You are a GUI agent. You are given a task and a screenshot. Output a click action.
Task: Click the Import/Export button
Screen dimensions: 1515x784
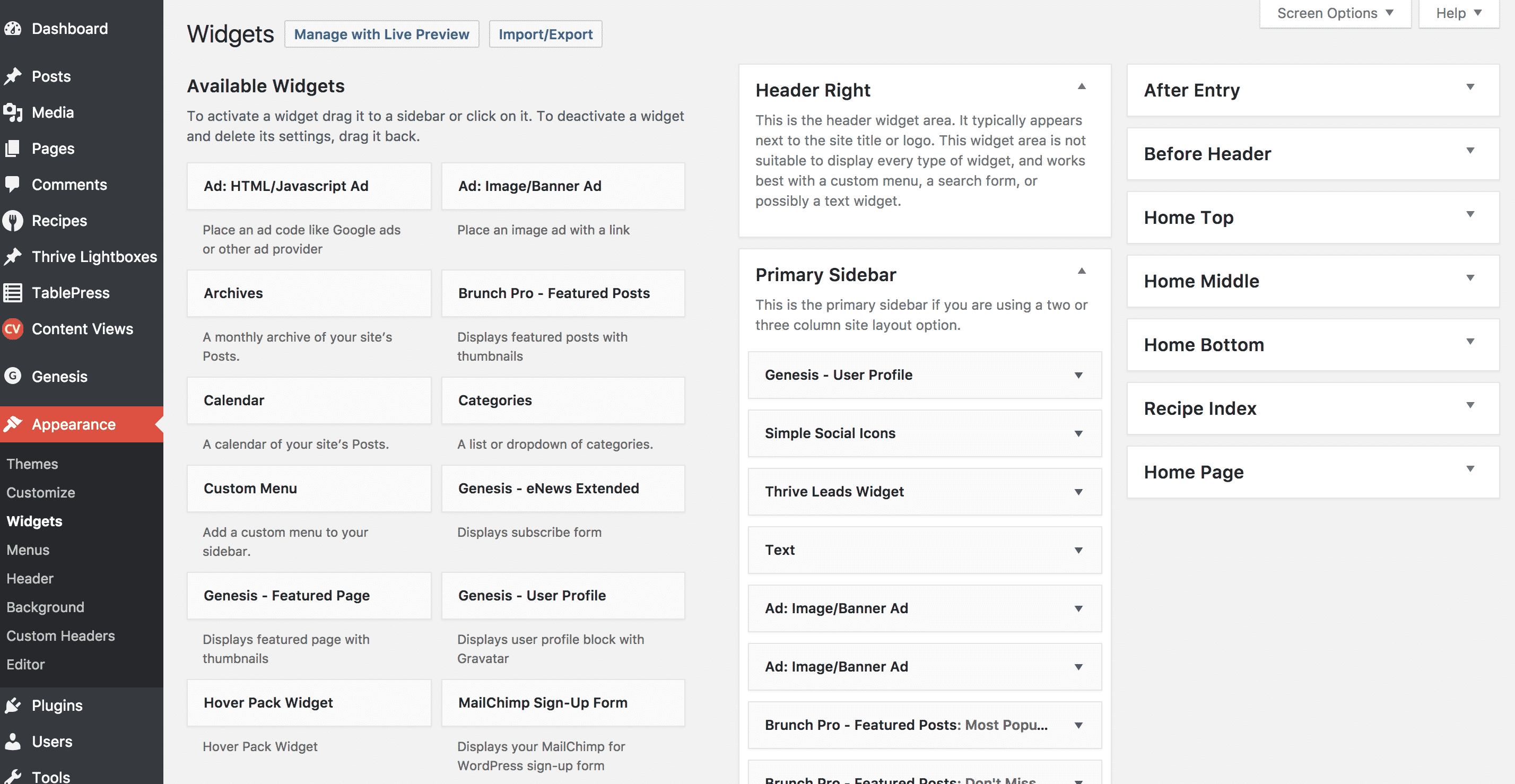tap(545, 34)
